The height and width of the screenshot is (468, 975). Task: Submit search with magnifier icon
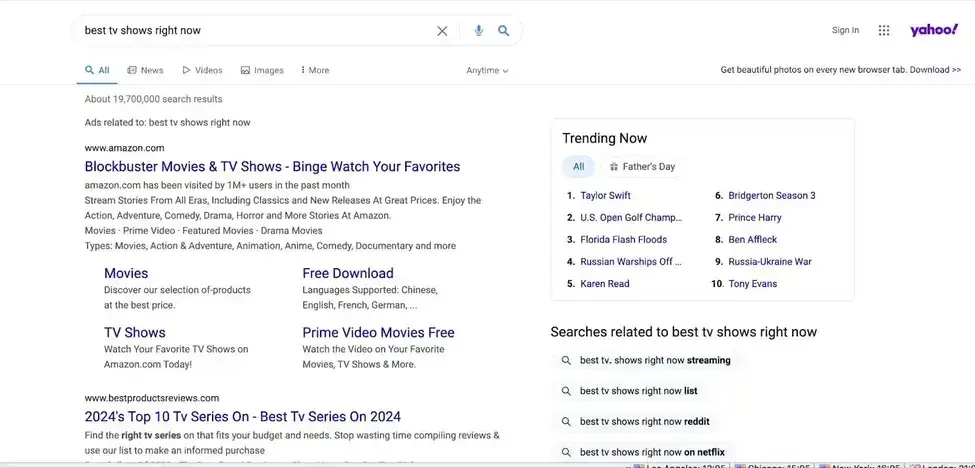(x=504, y=30)
